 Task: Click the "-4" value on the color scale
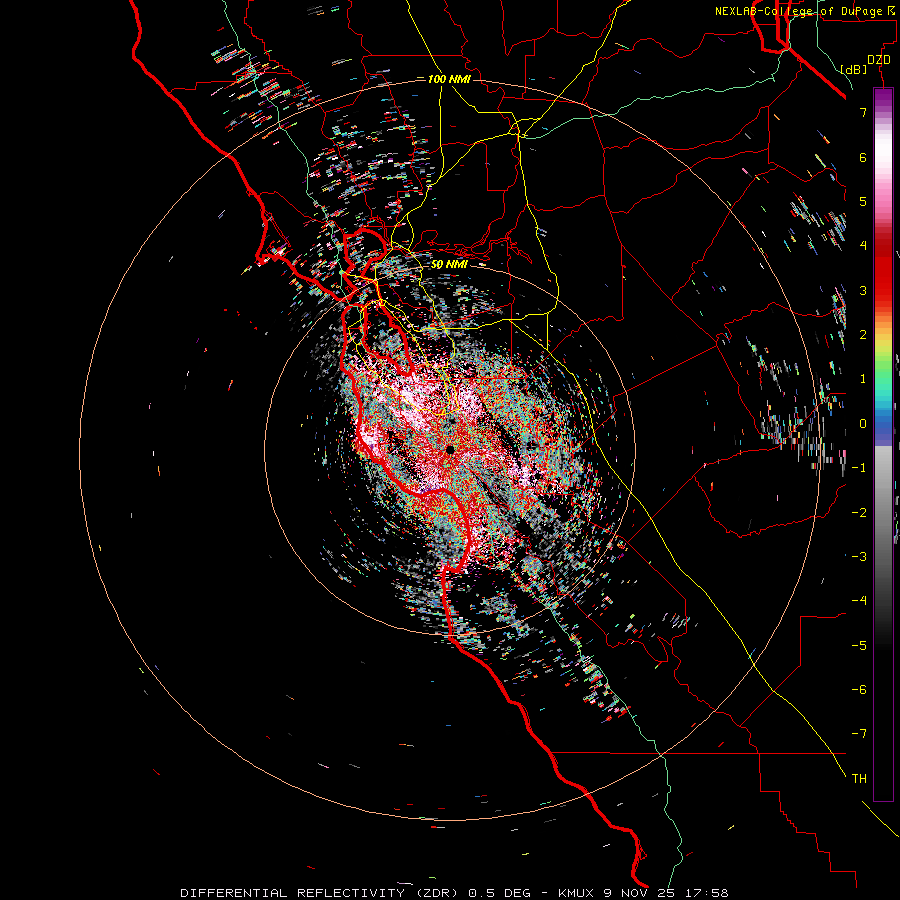click(859, 601)
